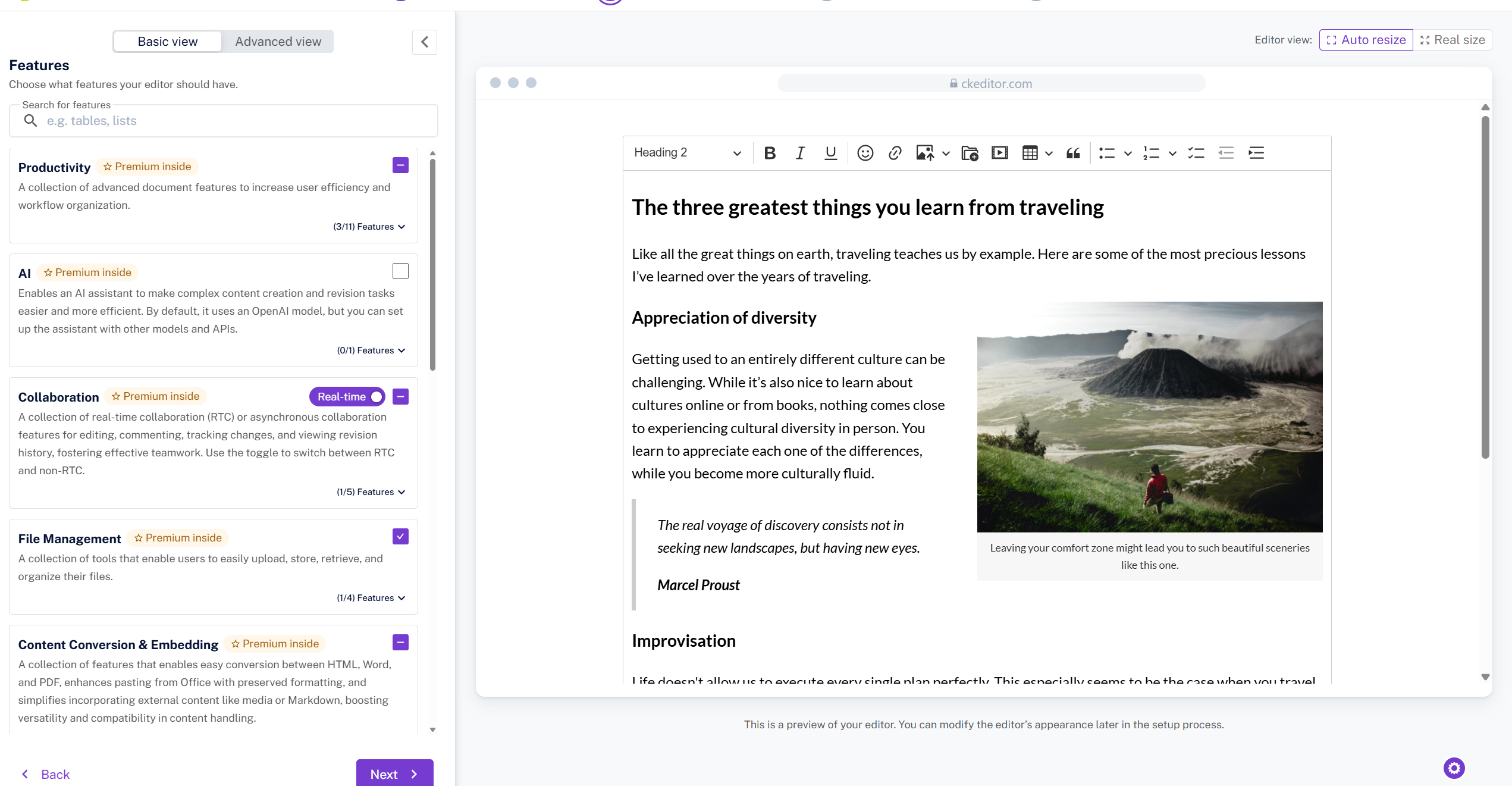Expand Productivity (3/11) Features list
The image size is (1512, 786).
(369, 227)
